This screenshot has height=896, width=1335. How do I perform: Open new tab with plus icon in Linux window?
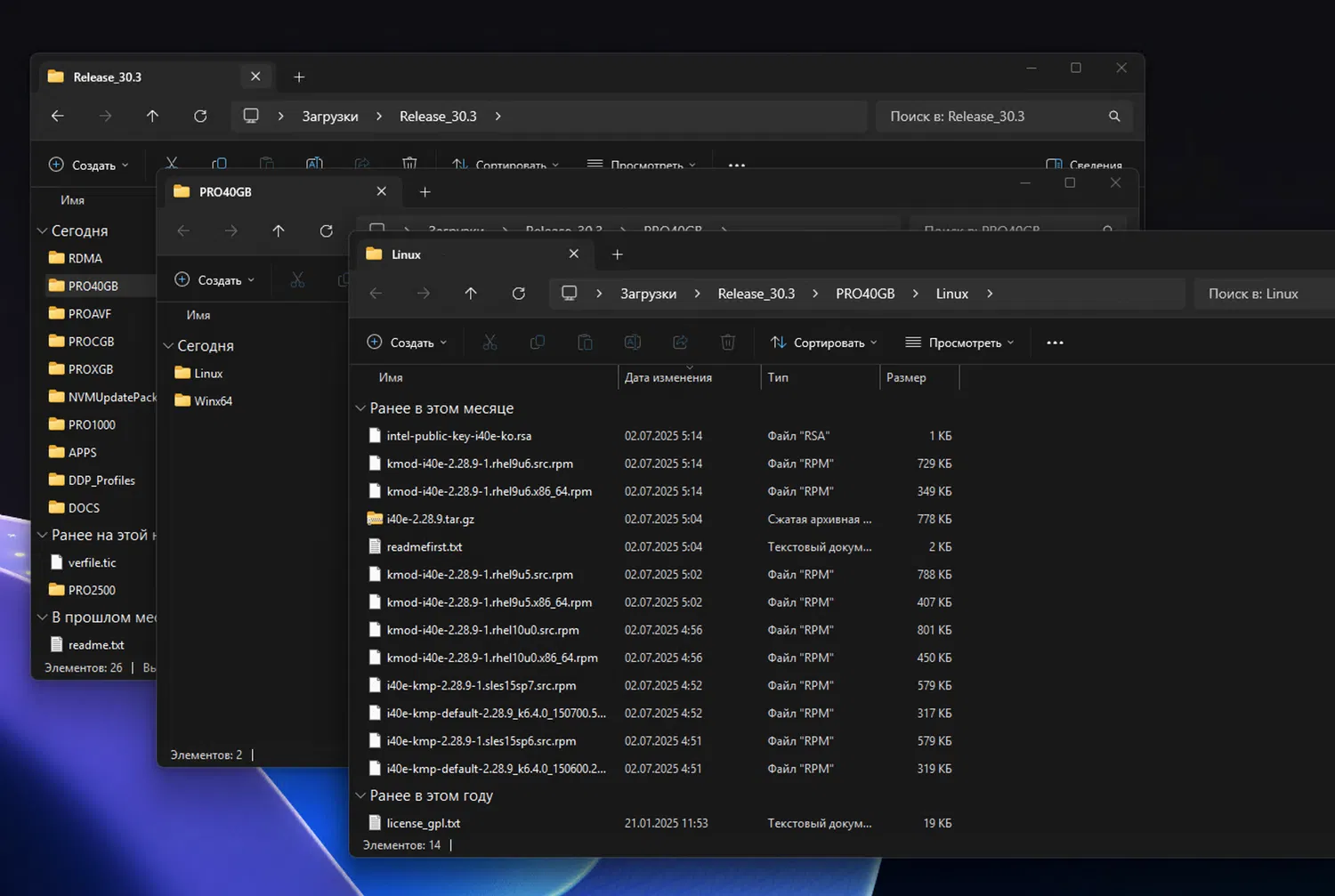point(617,254)
